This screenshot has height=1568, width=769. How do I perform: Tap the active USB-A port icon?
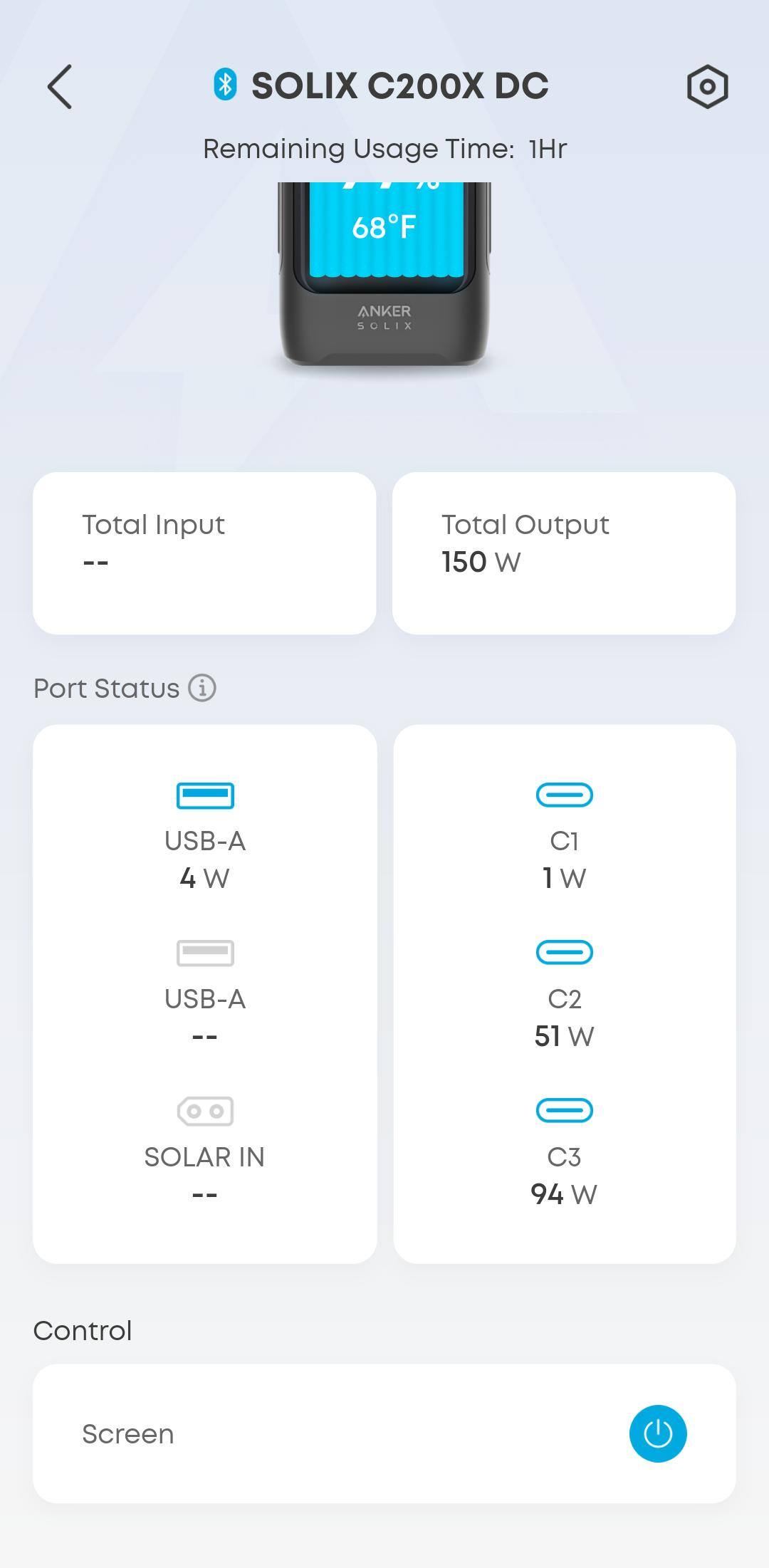pos(205,795)
